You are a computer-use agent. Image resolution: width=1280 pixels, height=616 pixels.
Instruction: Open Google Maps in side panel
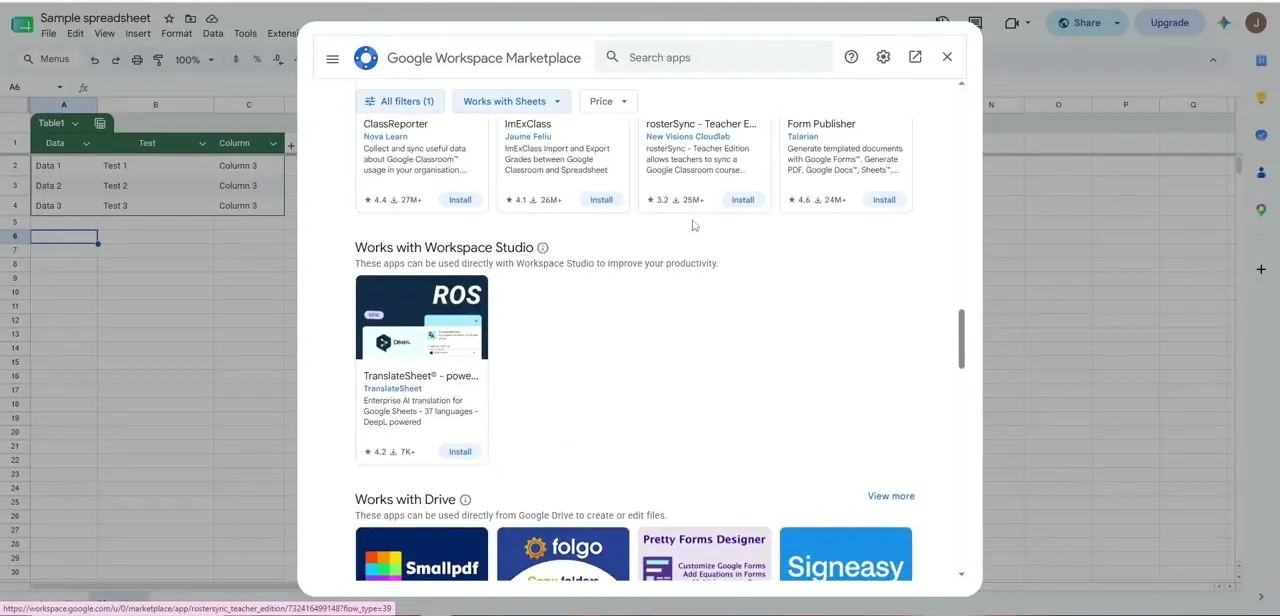(x=1261, y=209)
